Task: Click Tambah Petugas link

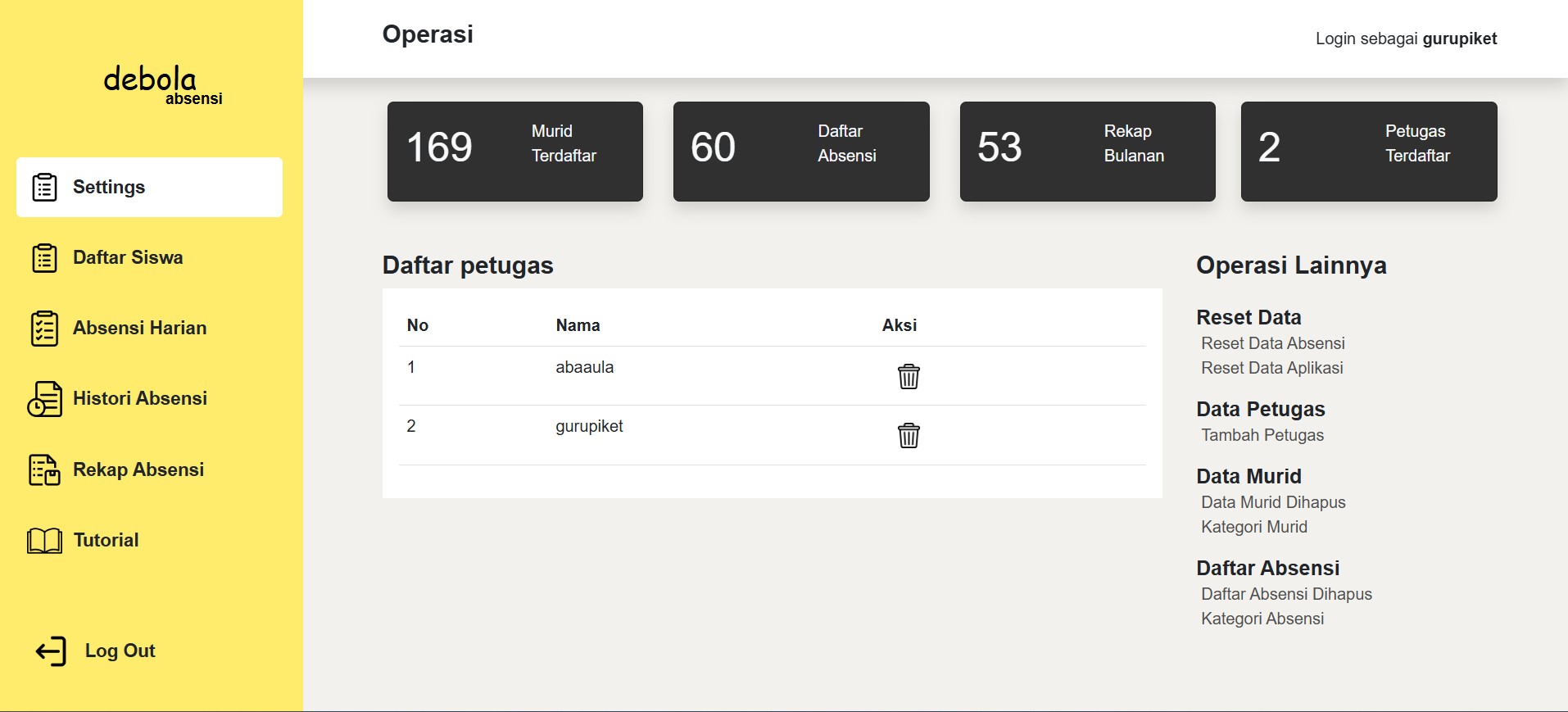Action: point(1262,435)
